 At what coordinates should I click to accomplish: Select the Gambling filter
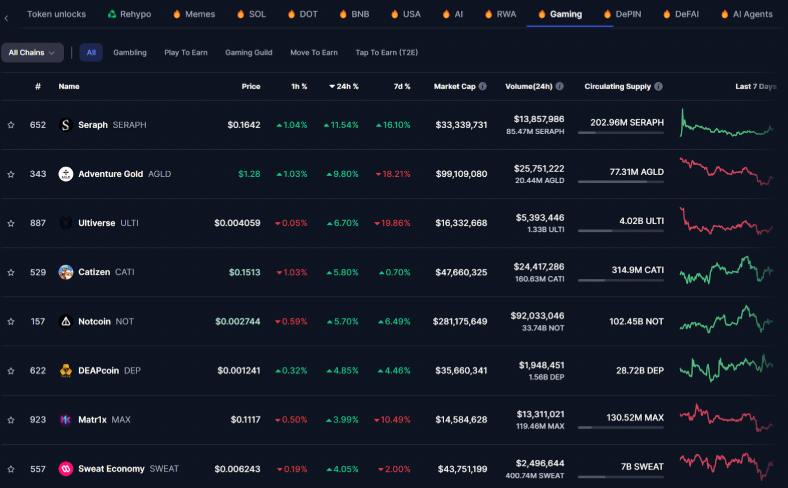pyautogui.click(x=130, y=52)
